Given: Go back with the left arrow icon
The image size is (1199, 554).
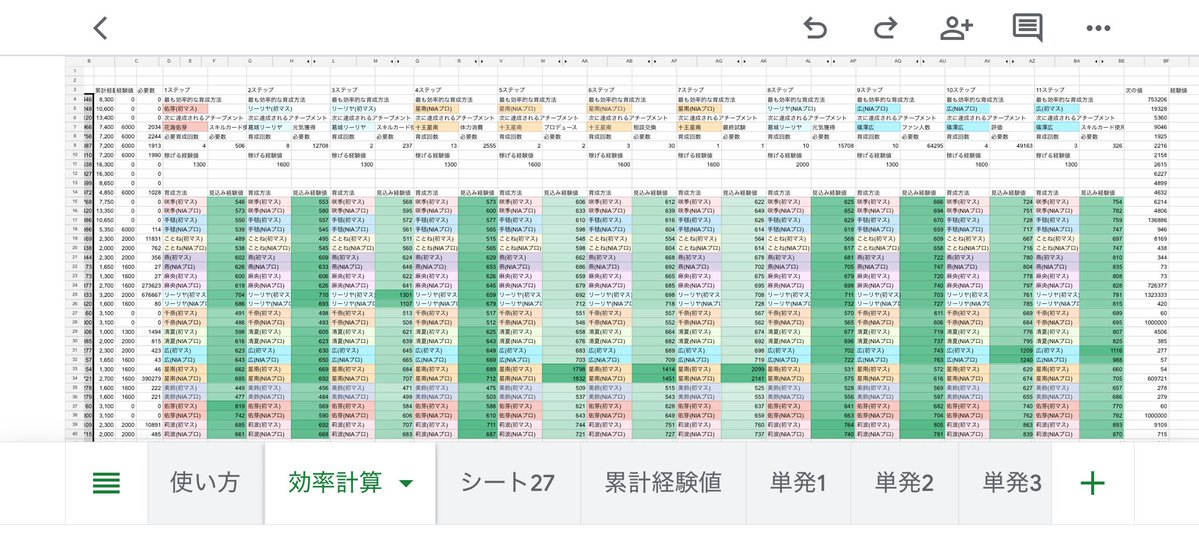Looking at the screenshot, I should pos(100,28).
